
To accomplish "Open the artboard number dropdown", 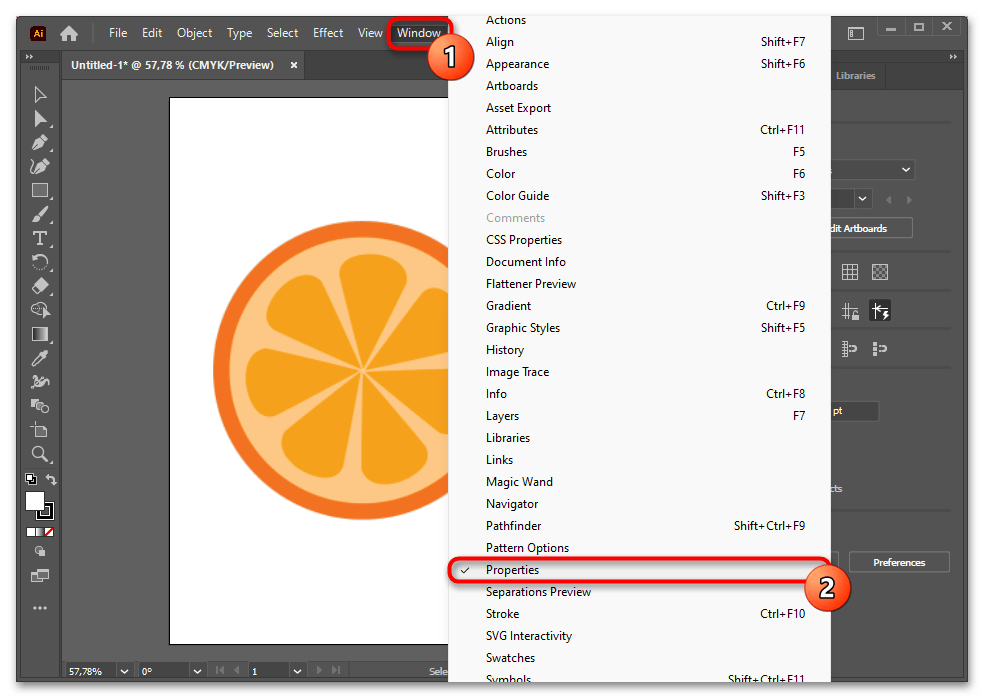I will (297, 671).
